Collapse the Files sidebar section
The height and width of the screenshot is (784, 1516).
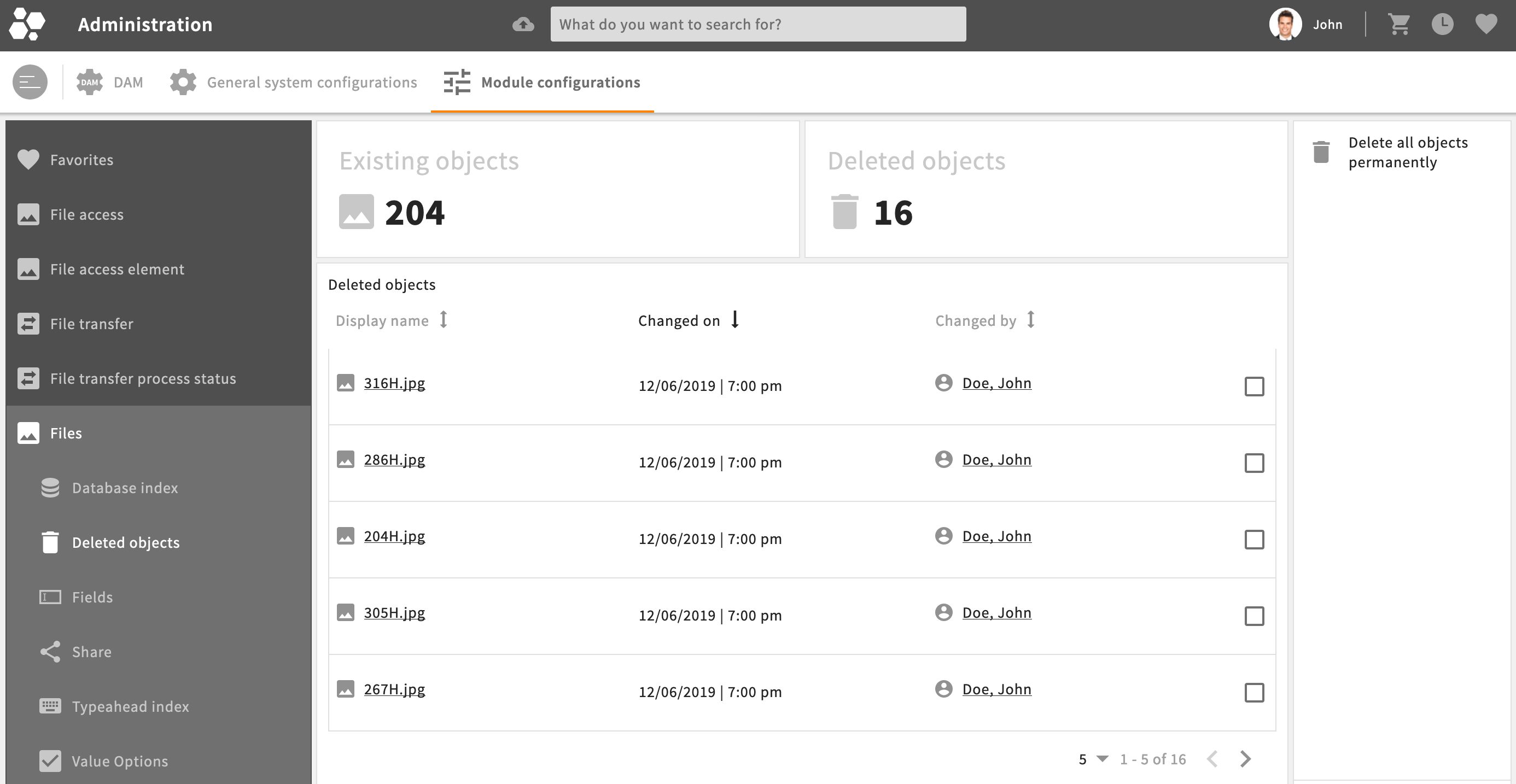click(x=158, y=433)
